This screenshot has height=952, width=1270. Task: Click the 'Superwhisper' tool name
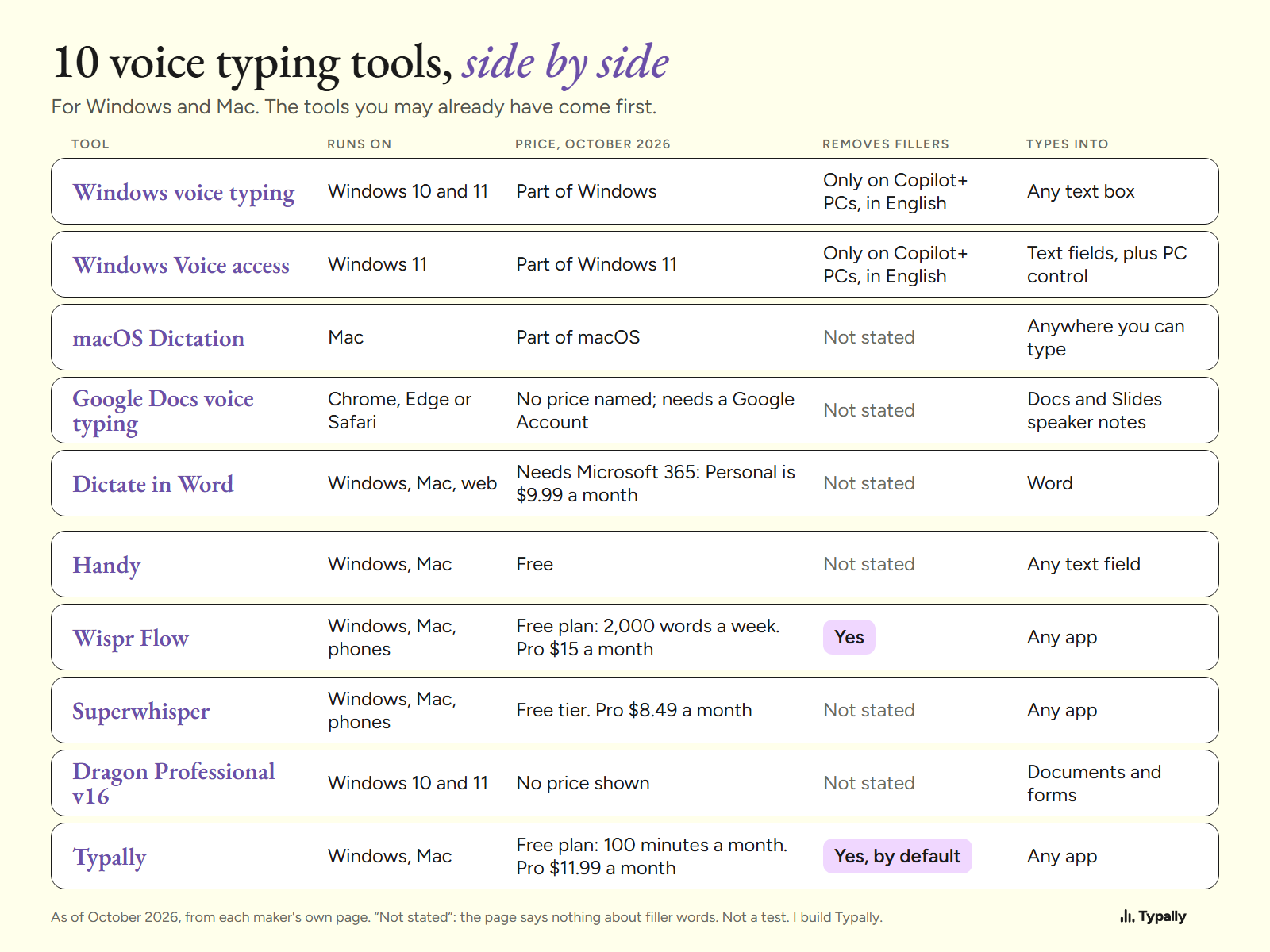141,712
